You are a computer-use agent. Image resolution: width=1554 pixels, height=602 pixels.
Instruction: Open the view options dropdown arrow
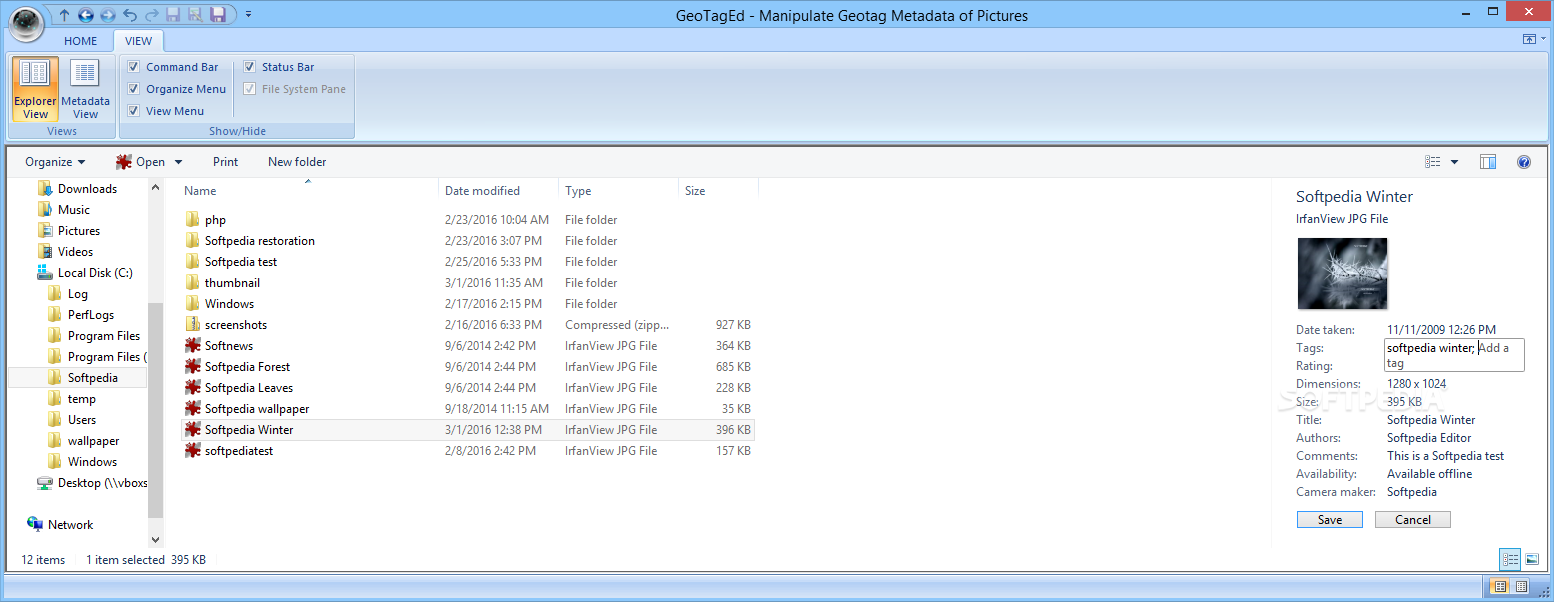(x=1454, y=162)
